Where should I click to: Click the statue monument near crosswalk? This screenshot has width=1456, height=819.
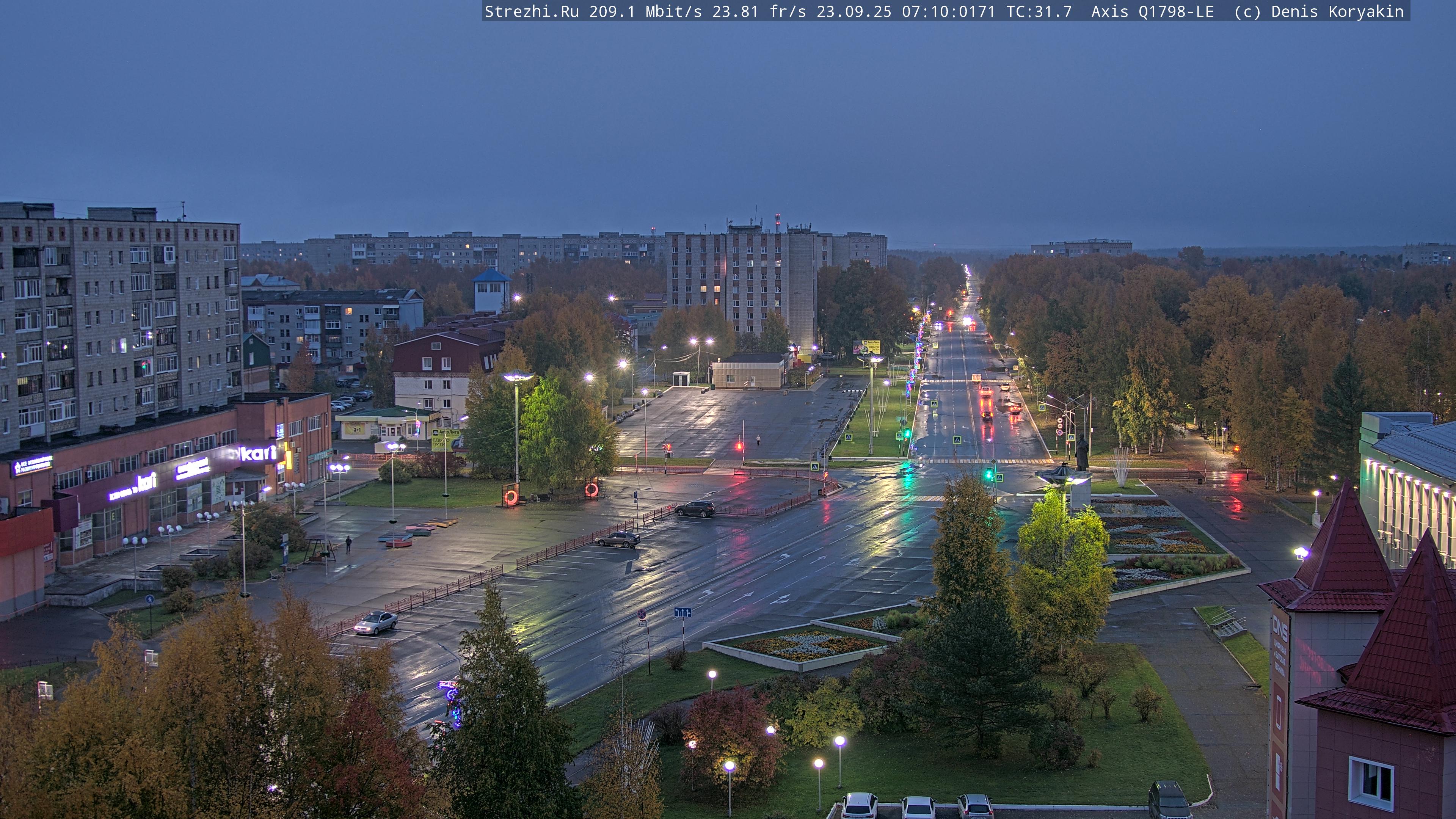click(1082, 453)
